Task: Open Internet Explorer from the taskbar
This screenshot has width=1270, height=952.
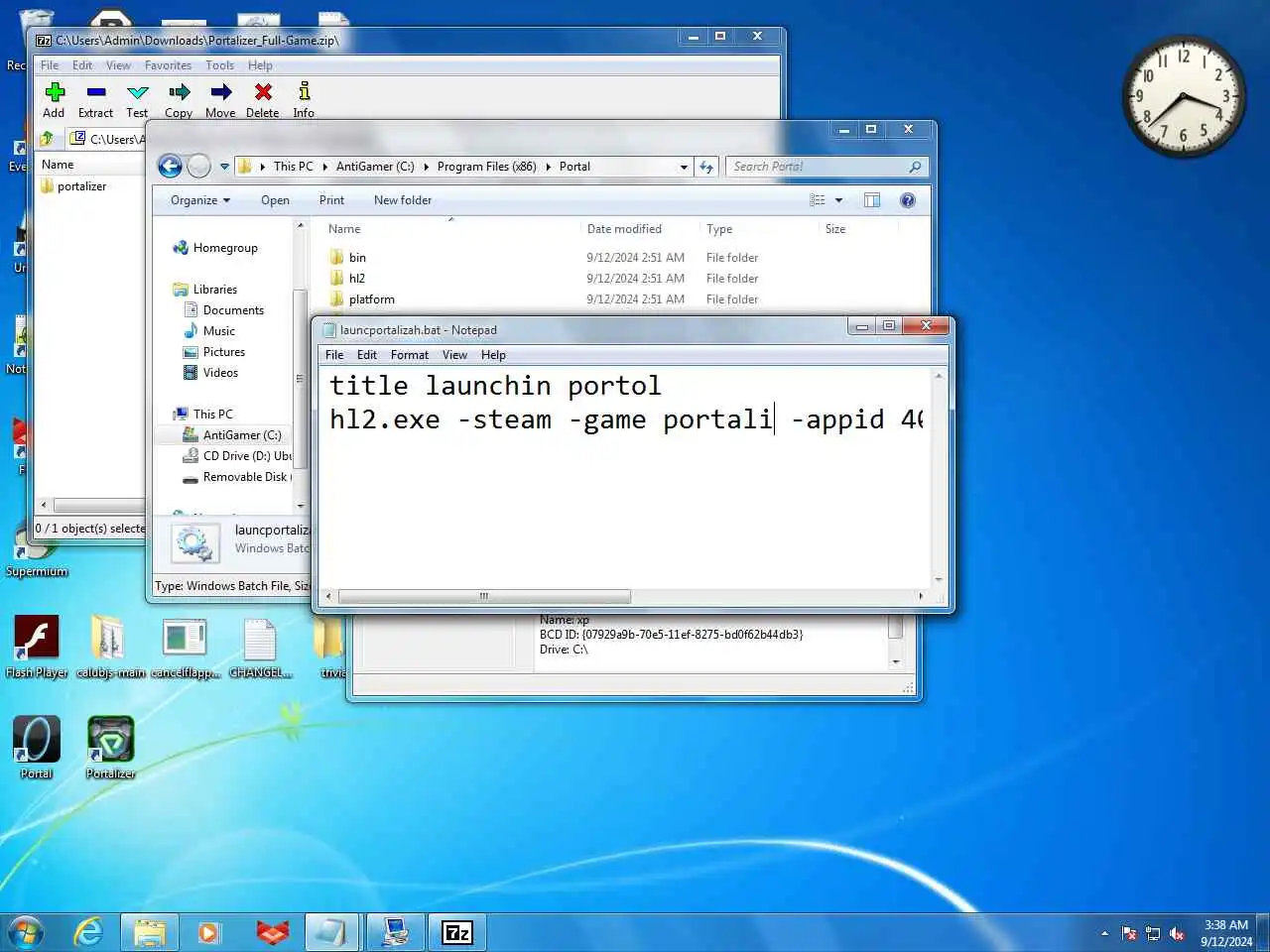Action: pos(89,932)
